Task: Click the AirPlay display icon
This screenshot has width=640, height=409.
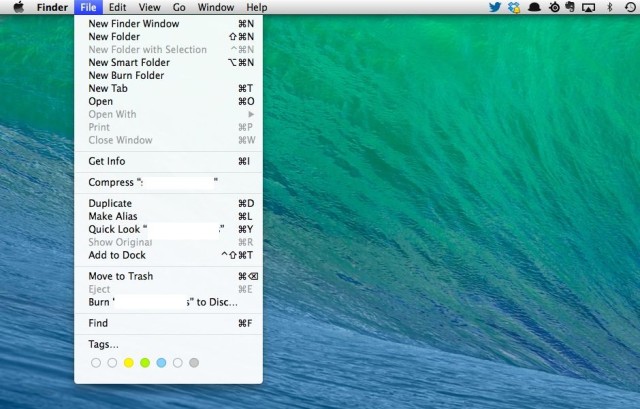Action: tap(588, 7)
